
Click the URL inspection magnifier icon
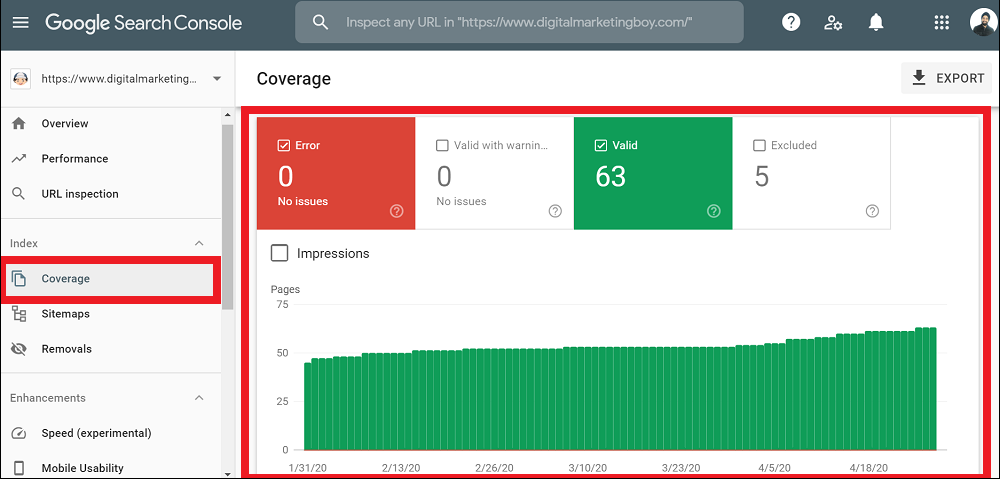[x=19, y=193]
